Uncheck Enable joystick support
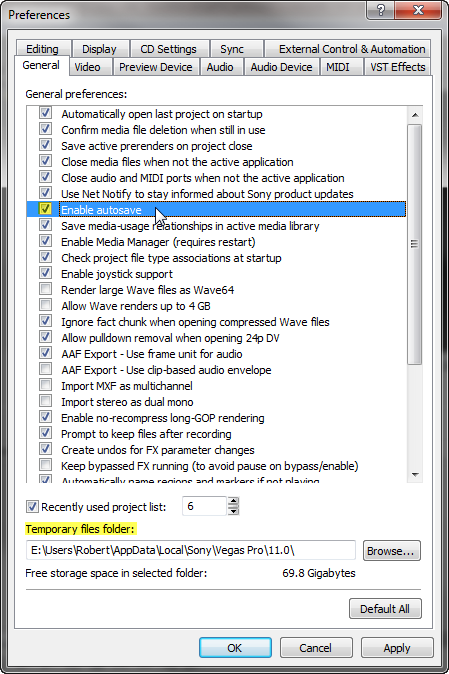449x674 pixels. click(x=45, y=273)
